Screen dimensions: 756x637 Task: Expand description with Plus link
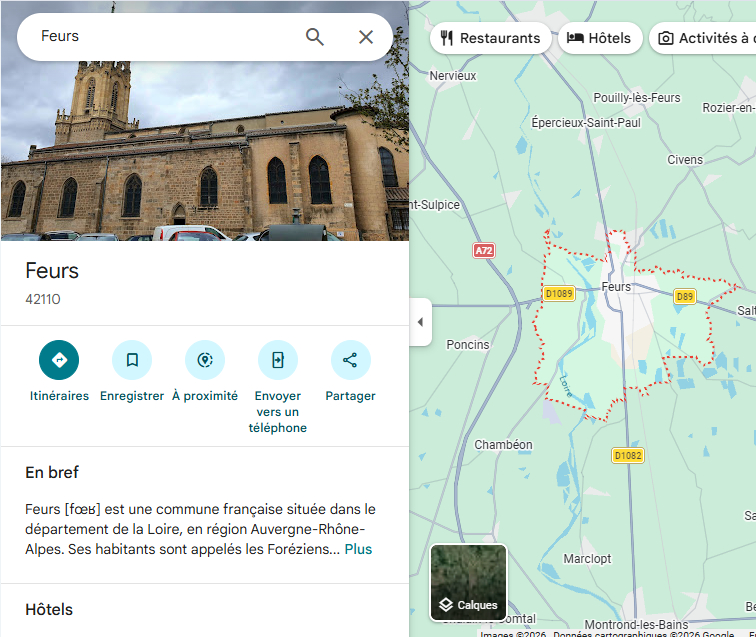pos(358,549)
